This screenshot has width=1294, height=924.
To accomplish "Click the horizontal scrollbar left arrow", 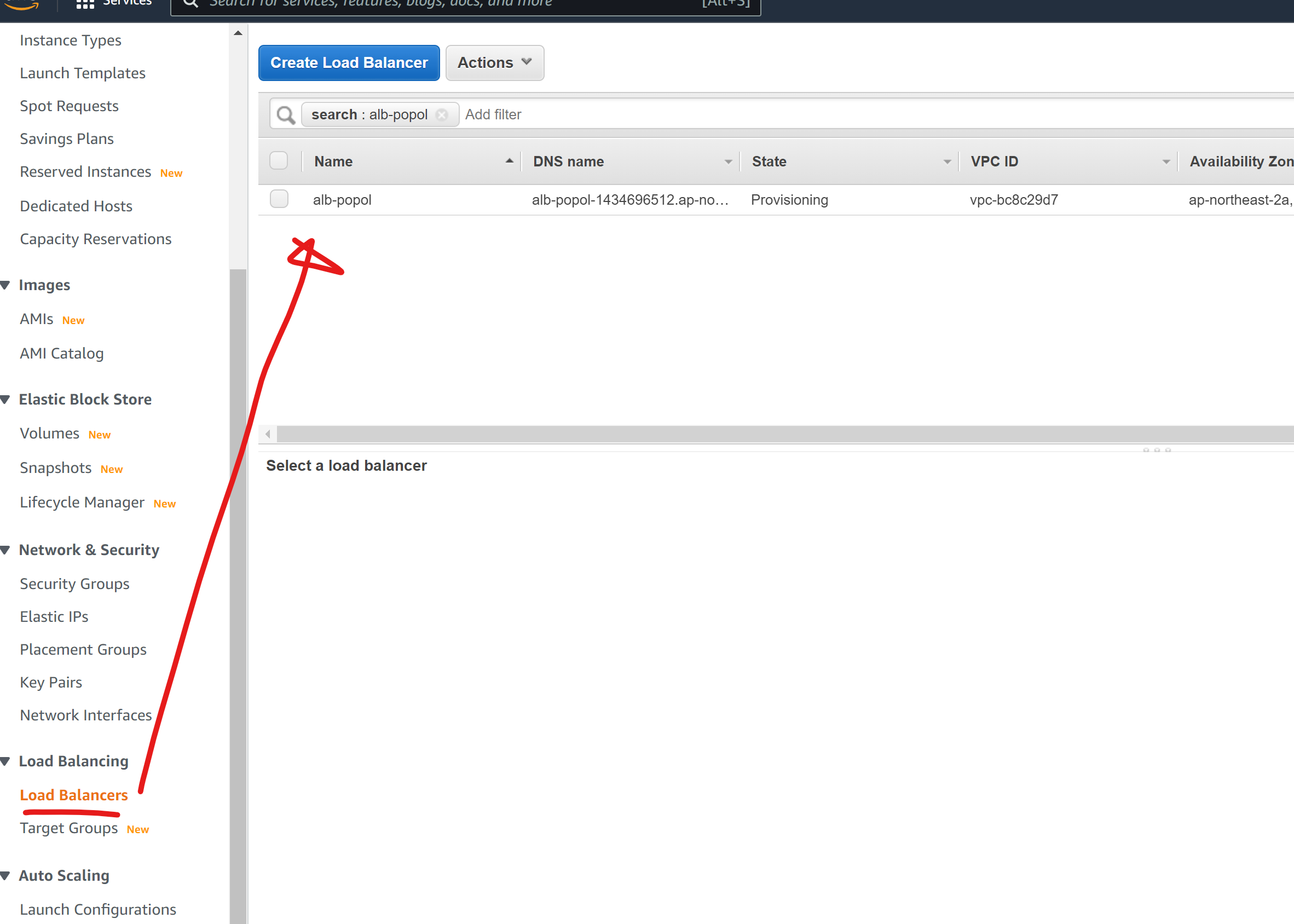I will [x=268, y=434].
